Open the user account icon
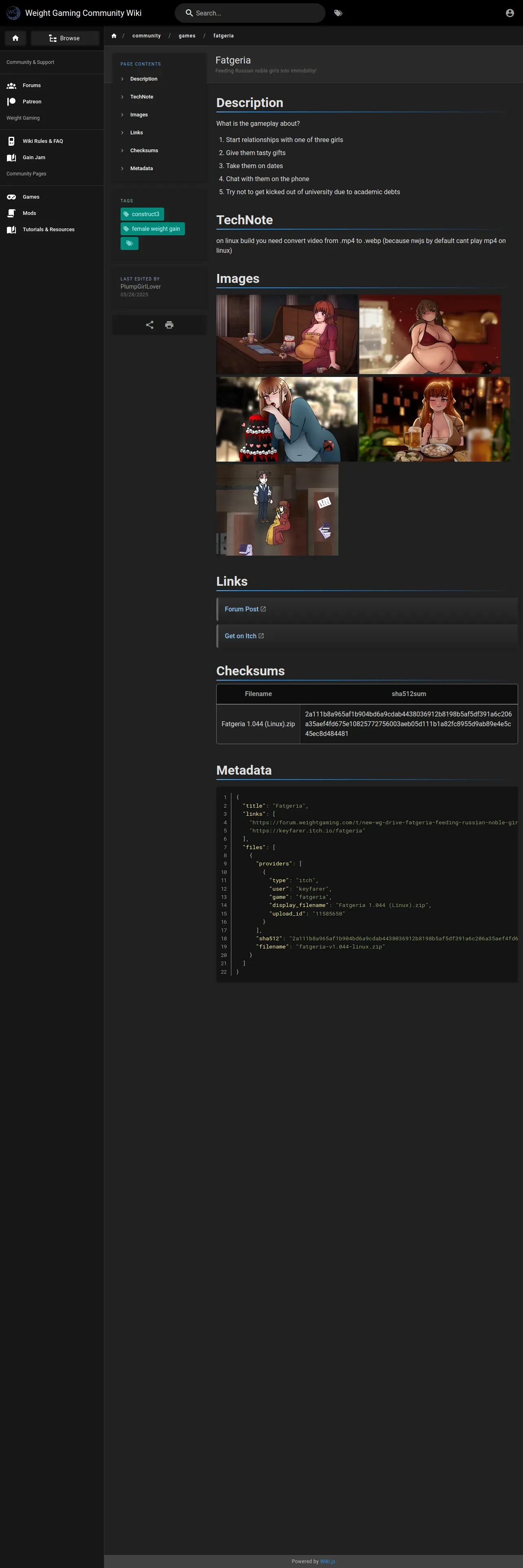Screen dimensions: 523x1568 (x=510, y=13)
